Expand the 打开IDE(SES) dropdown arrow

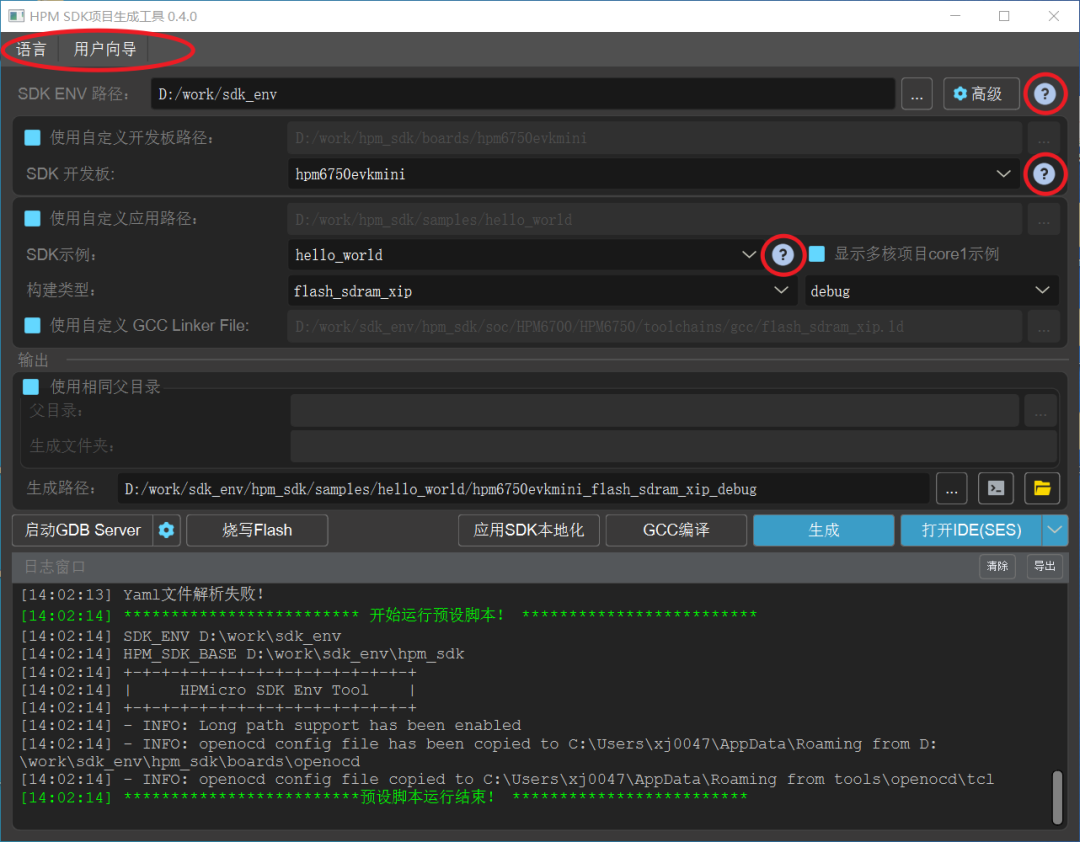click(1055, 530)
